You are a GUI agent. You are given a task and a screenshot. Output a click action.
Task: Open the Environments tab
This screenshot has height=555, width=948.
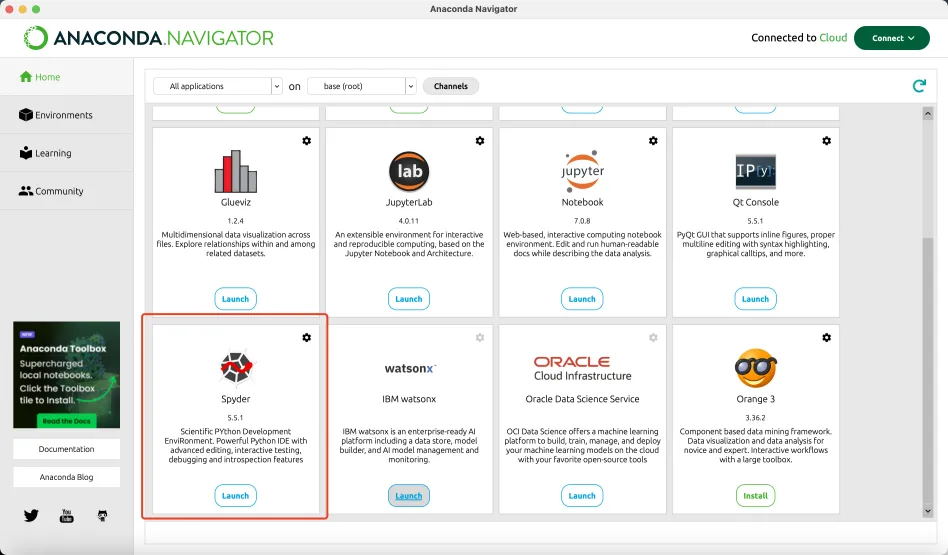click(67, 115)
